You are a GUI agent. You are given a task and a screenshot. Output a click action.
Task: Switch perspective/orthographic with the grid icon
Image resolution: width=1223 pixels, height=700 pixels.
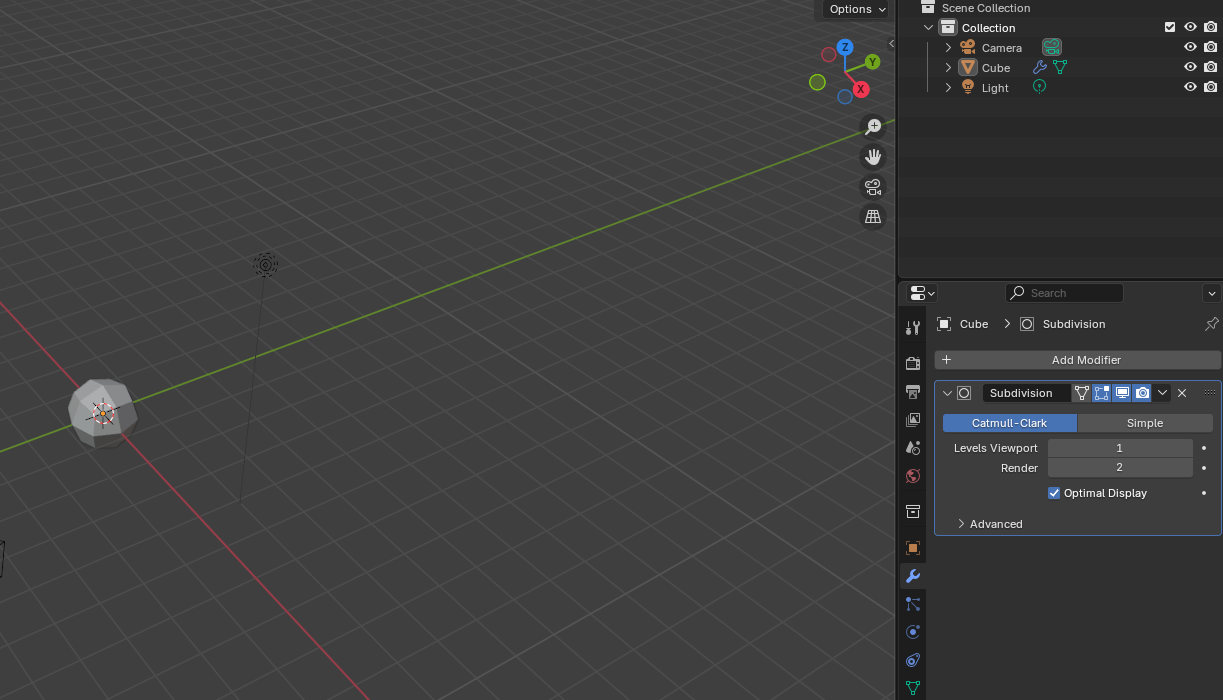coord(873,216)
